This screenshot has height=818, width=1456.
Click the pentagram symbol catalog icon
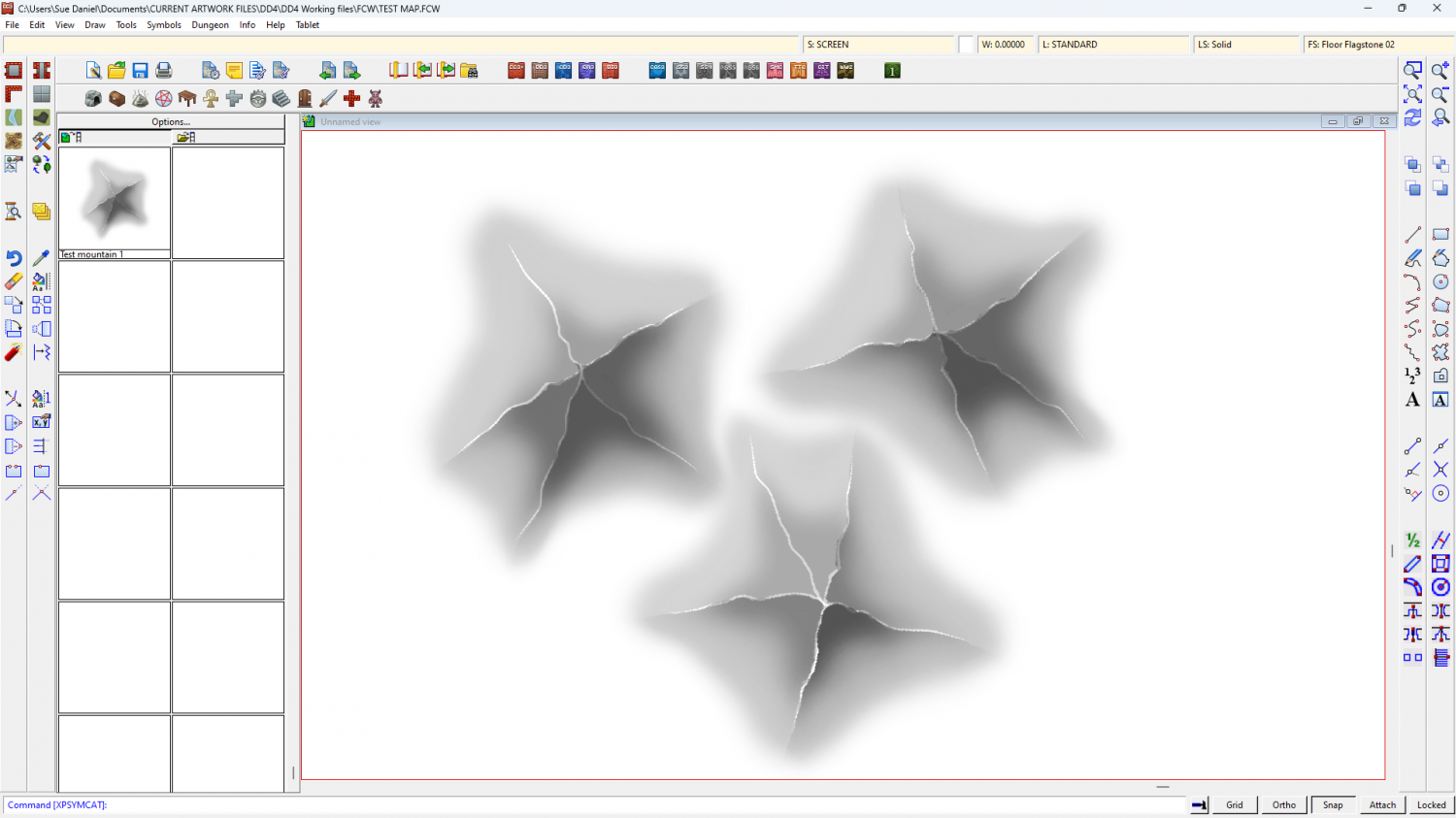coord(164,99)
